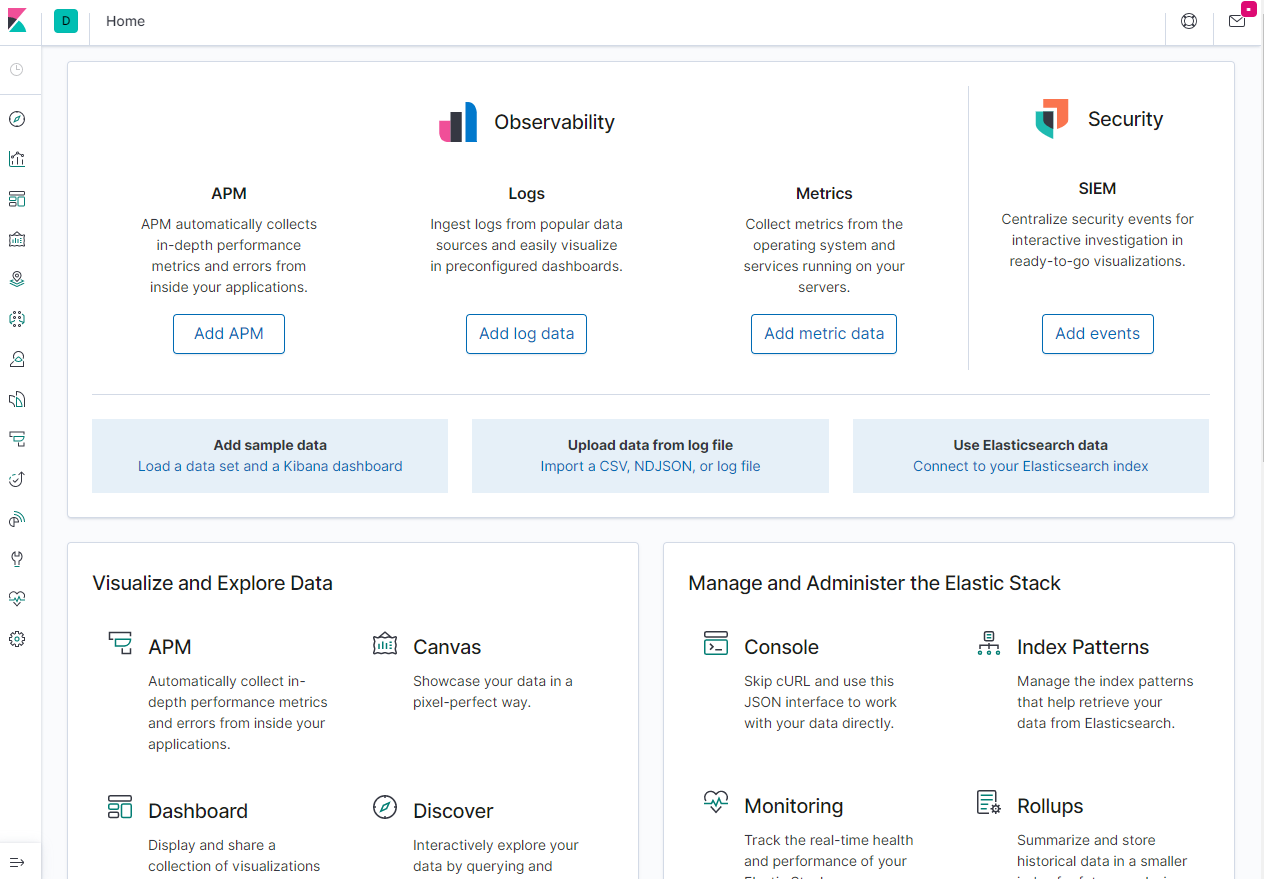Image resolution: width=1264 pixels, height=879 pixels.
Task: Open Discover from the side navigation
Action: 17,119
